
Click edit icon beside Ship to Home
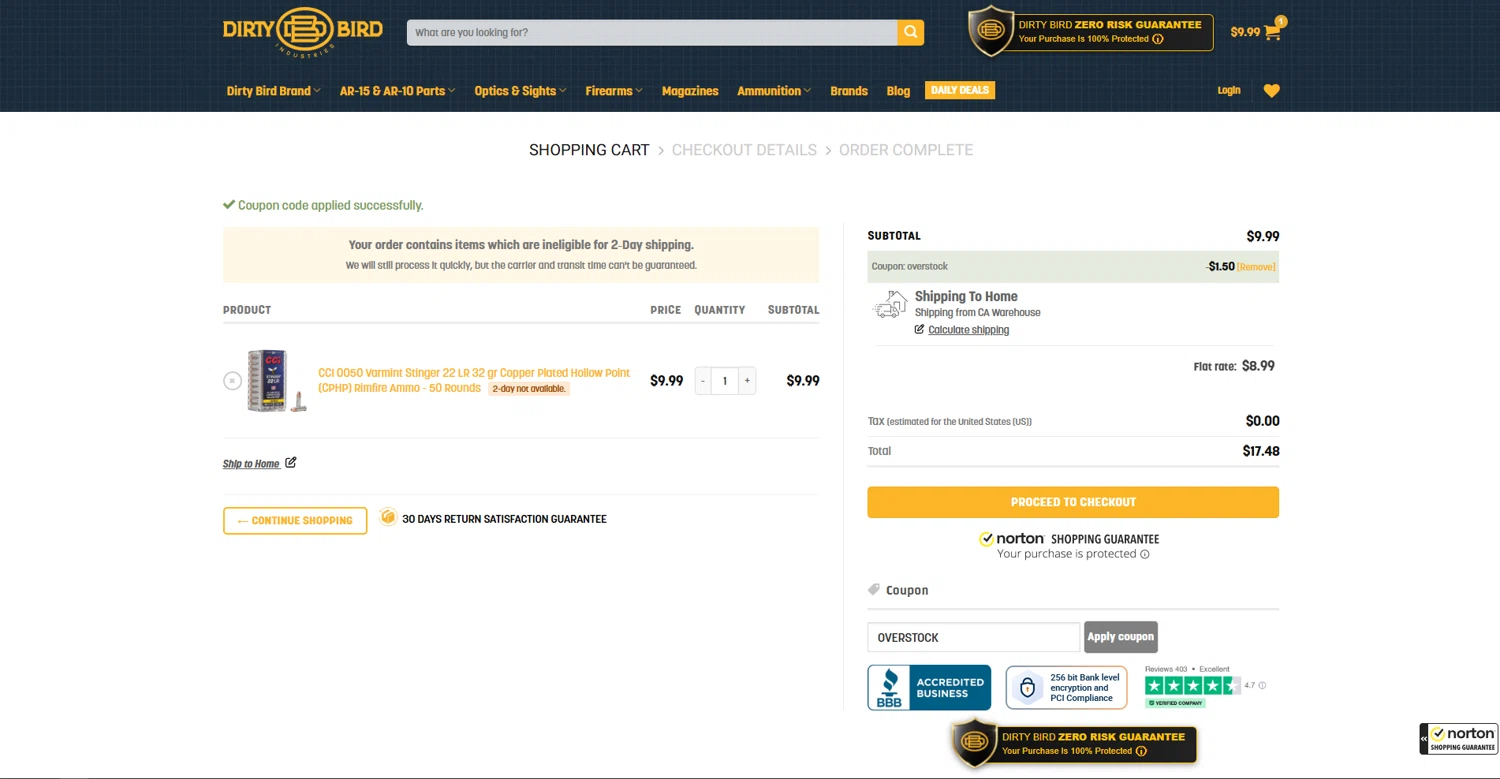coord(291,462)
